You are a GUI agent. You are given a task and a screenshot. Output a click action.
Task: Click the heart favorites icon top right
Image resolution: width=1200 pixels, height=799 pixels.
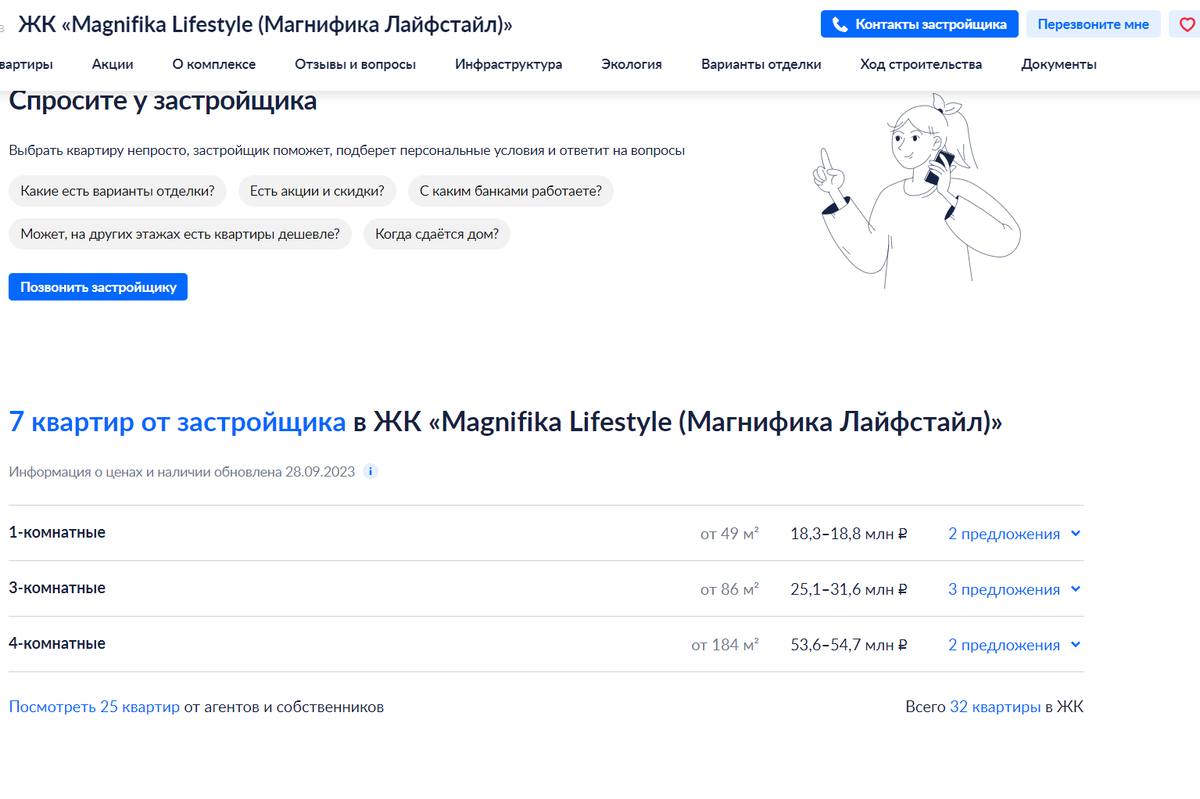pos(1189,23)
